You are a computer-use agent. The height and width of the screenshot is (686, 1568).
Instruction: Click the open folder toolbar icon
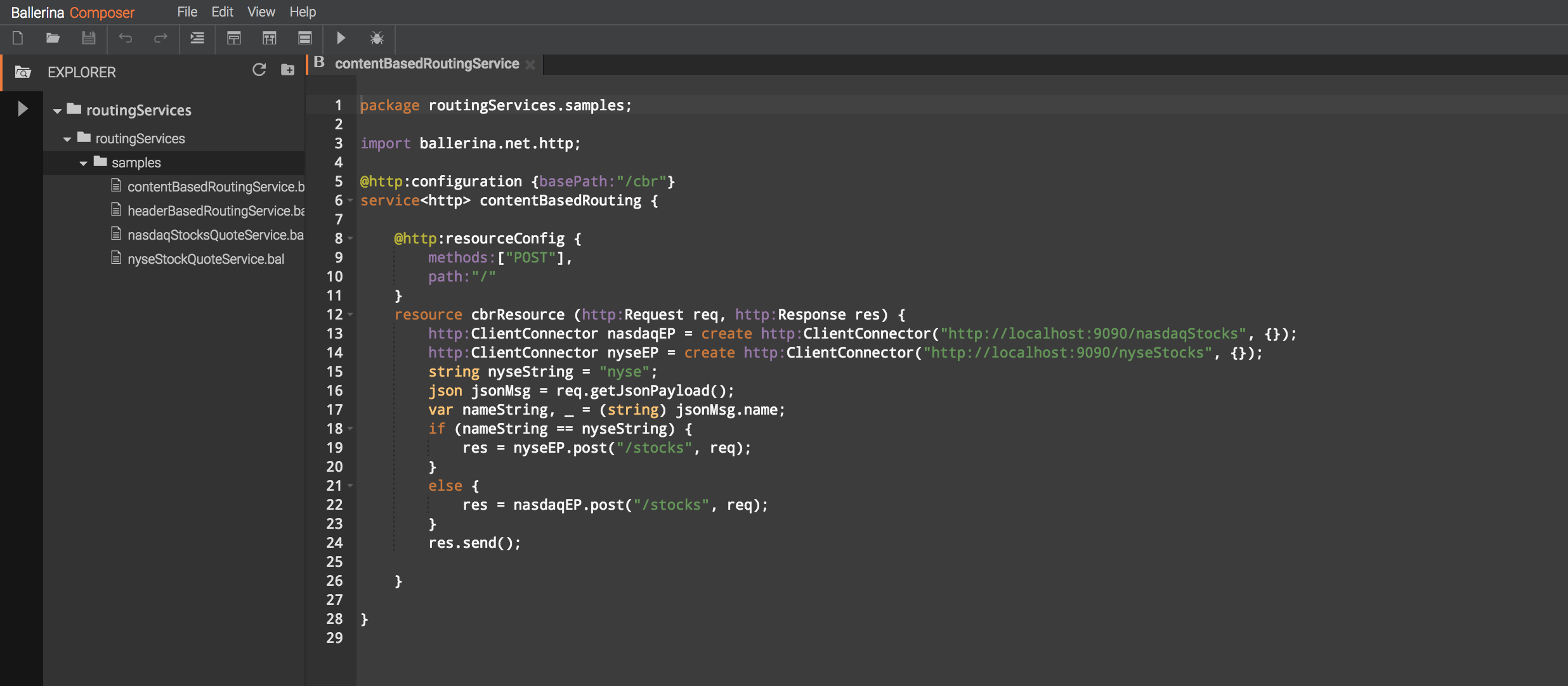coord(53,39)
